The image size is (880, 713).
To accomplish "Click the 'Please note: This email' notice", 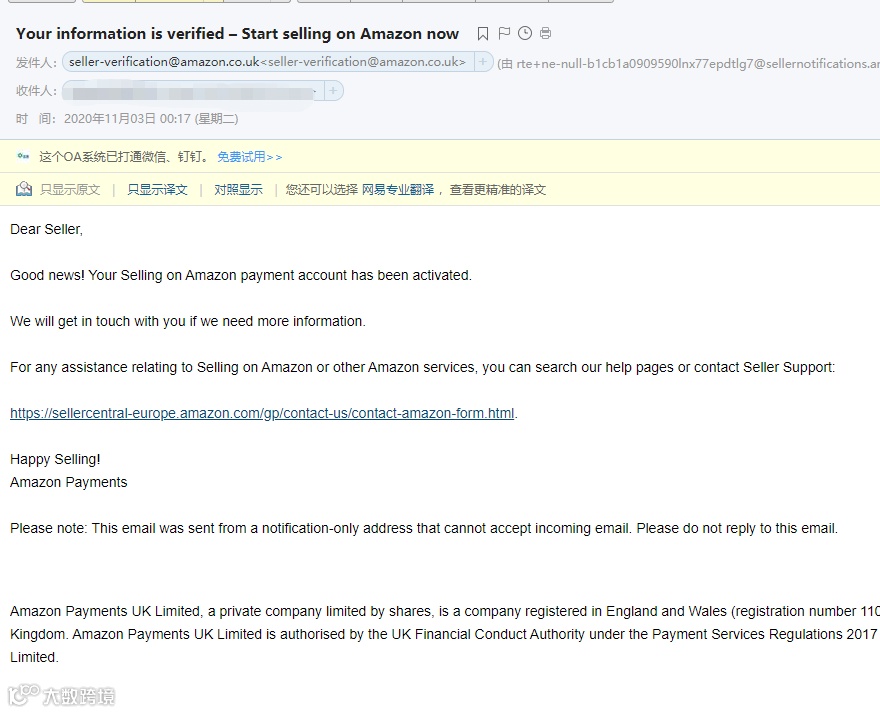I will (424, 528).
